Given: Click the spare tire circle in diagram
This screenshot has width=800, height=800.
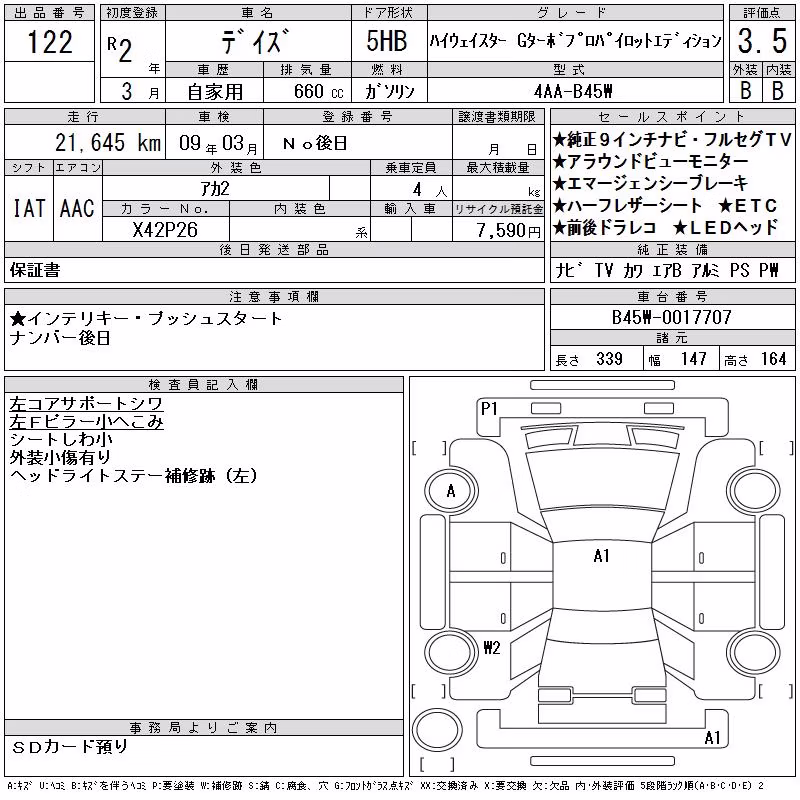Looking at the screenshot, I should pos(437,730).
